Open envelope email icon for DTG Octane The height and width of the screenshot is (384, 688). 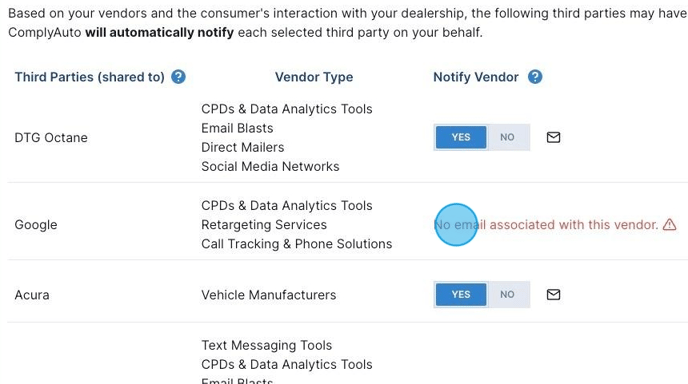point(553,137)
